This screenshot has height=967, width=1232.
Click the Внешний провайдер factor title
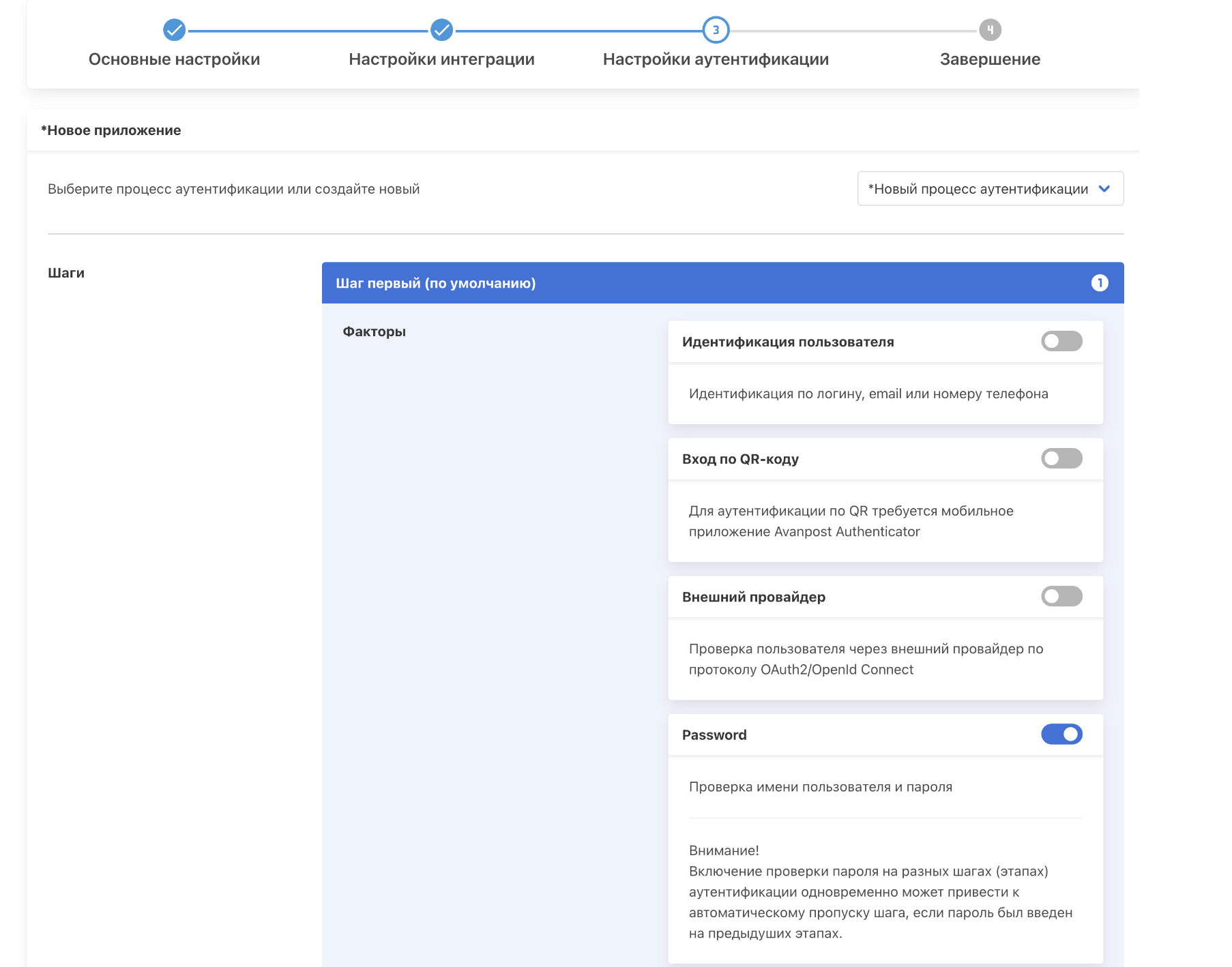753,597
